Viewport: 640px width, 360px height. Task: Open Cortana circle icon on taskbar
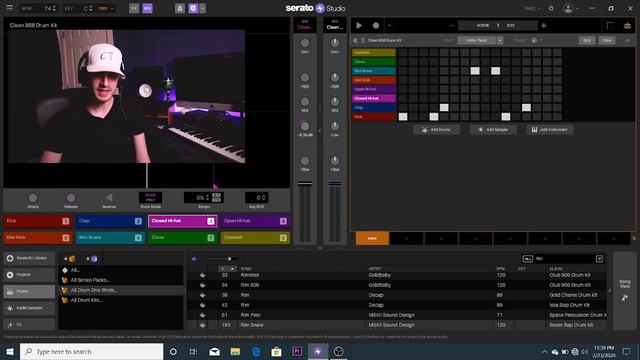(173, 351)
